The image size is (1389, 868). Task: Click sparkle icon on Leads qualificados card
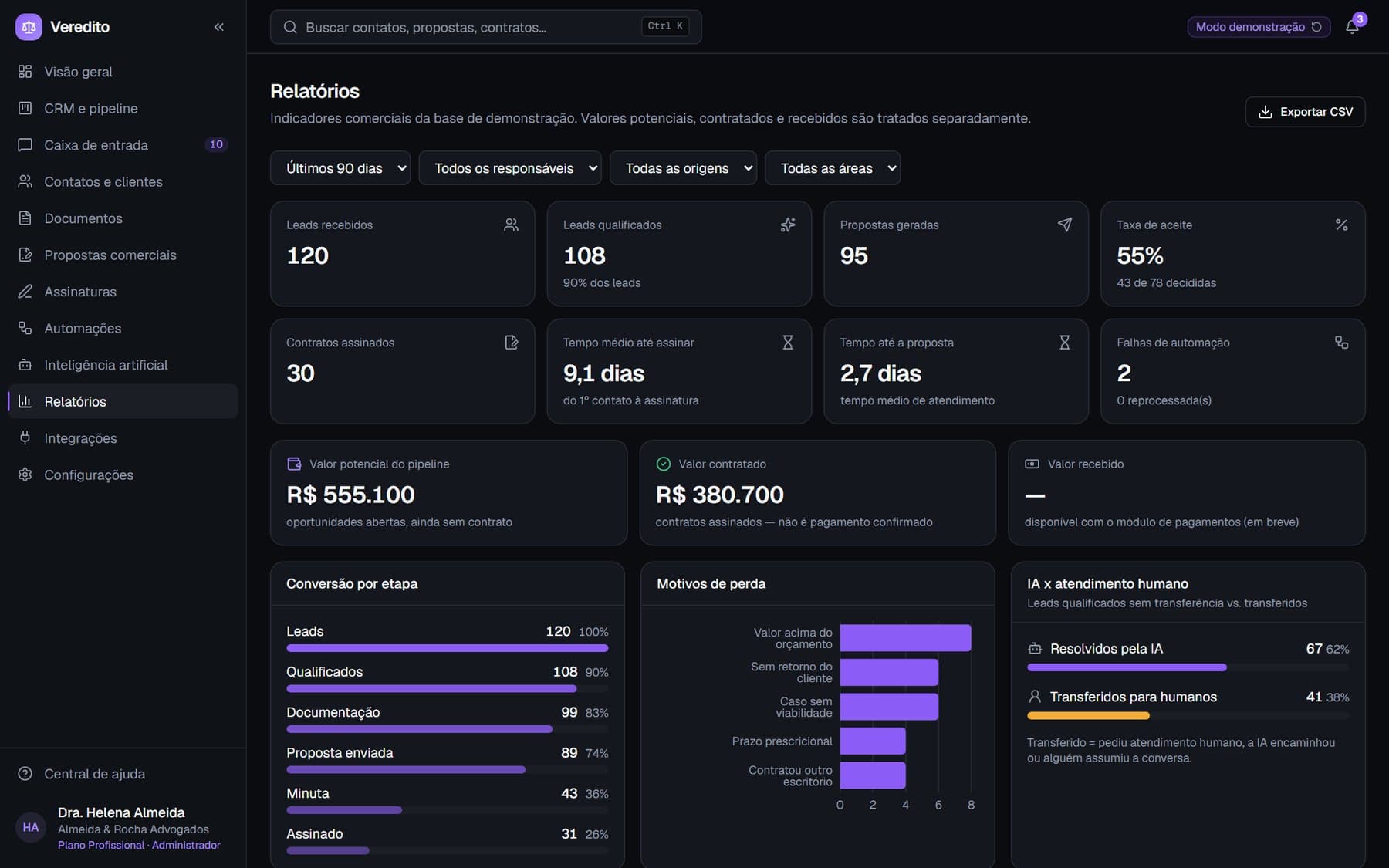(788, 225)
